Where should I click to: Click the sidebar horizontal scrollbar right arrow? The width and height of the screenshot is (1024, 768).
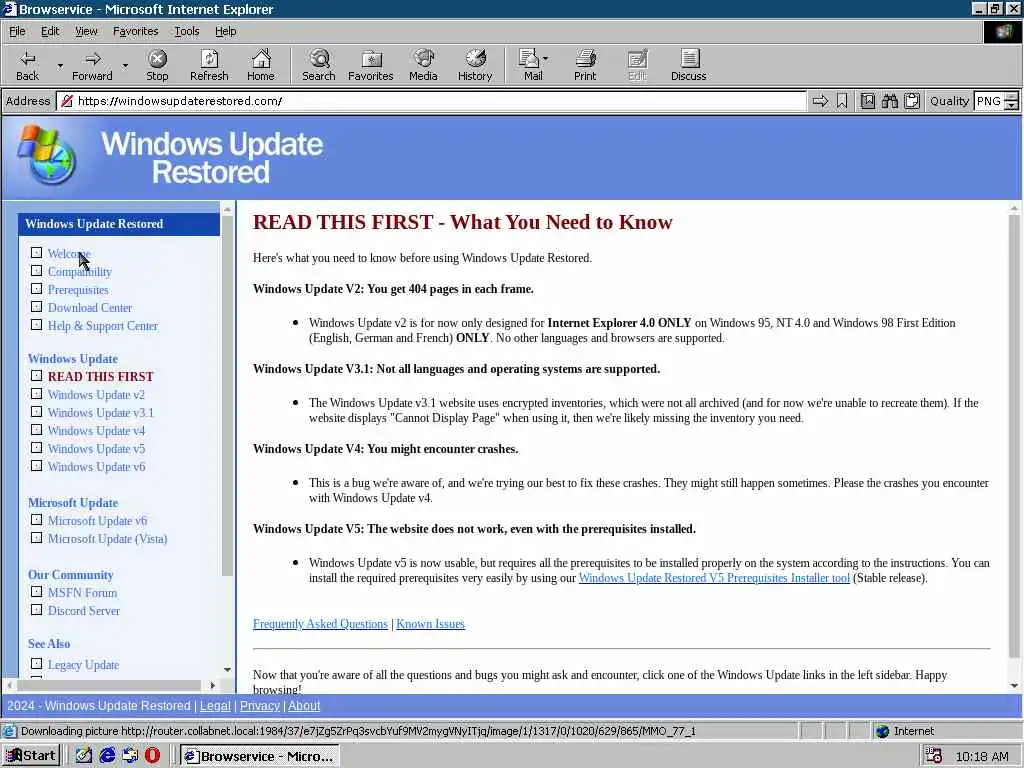point(213,686)
